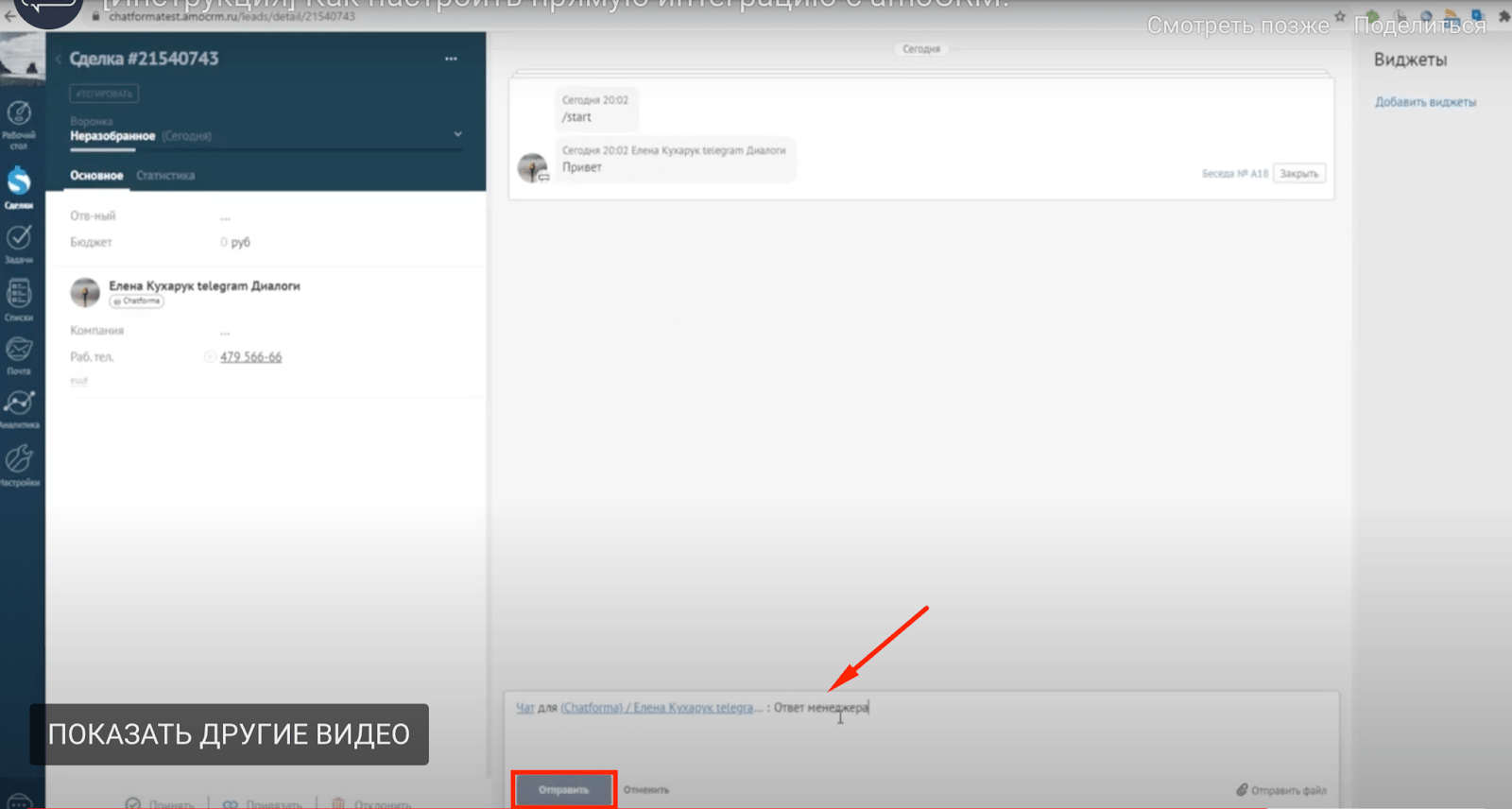Viewport: 1512px width, 809px height.
Task: Switch to the Статистика tab
Action: [x=165, y=176]
